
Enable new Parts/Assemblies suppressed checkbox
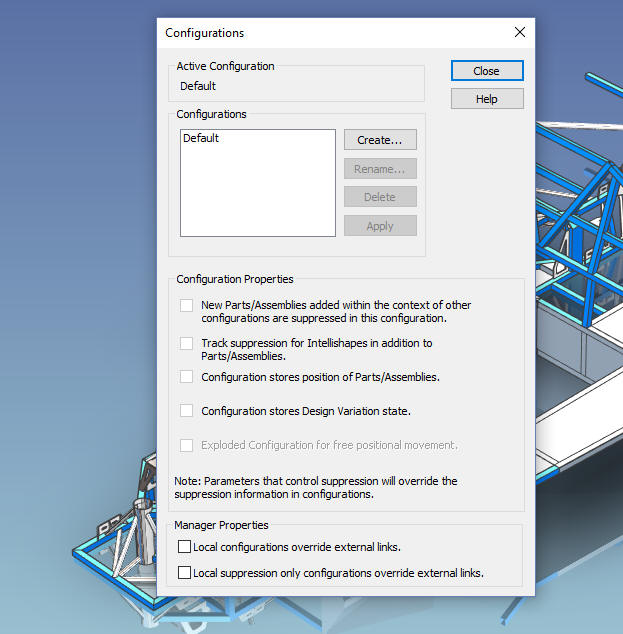[x=186, y=306]
